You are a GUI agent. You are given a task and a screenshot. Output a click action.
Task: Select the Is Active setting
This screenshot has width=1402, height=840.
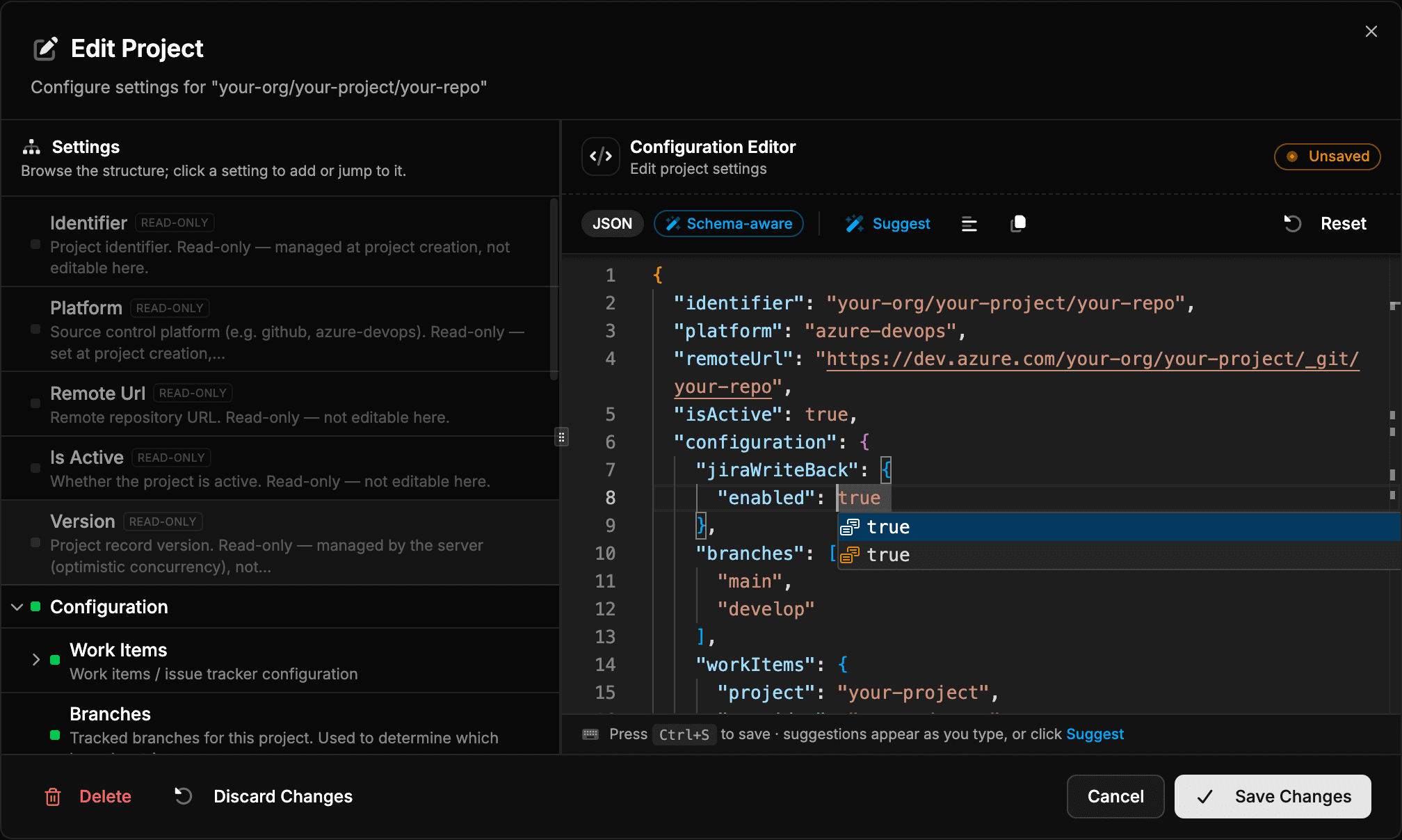[x=280, y=468]
